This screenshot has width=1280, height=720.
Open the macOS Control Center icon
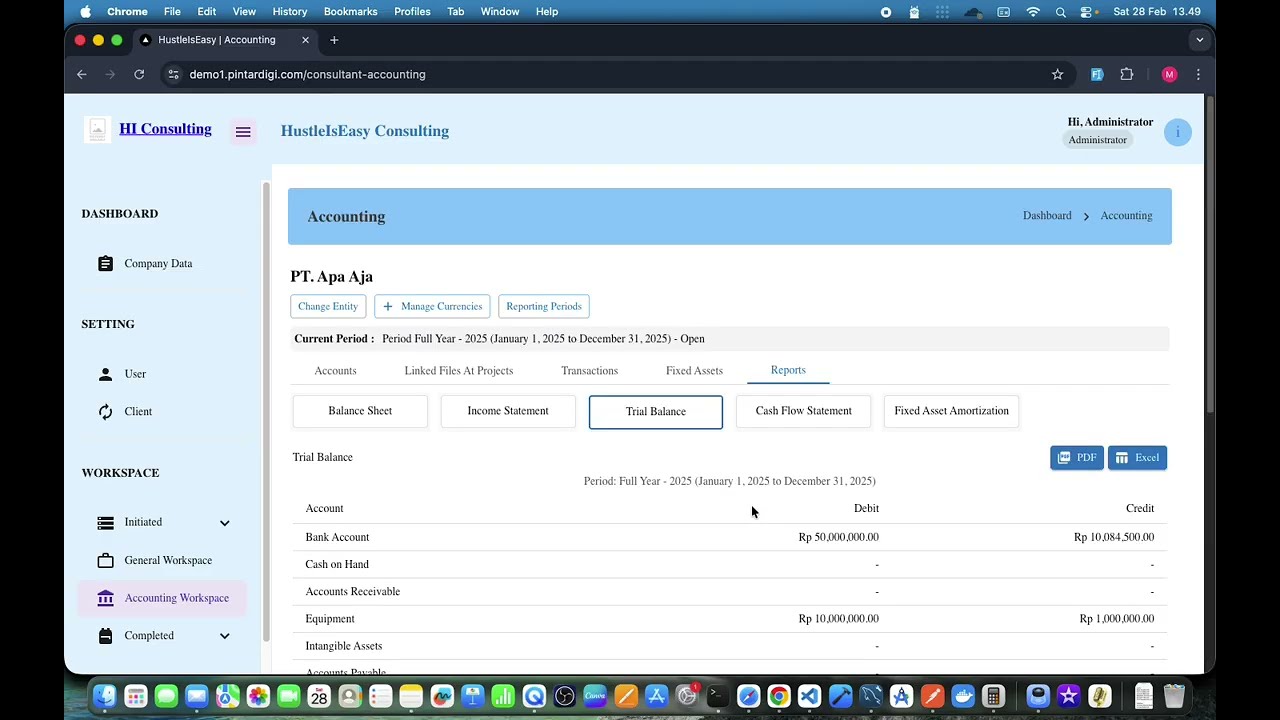1087,12
